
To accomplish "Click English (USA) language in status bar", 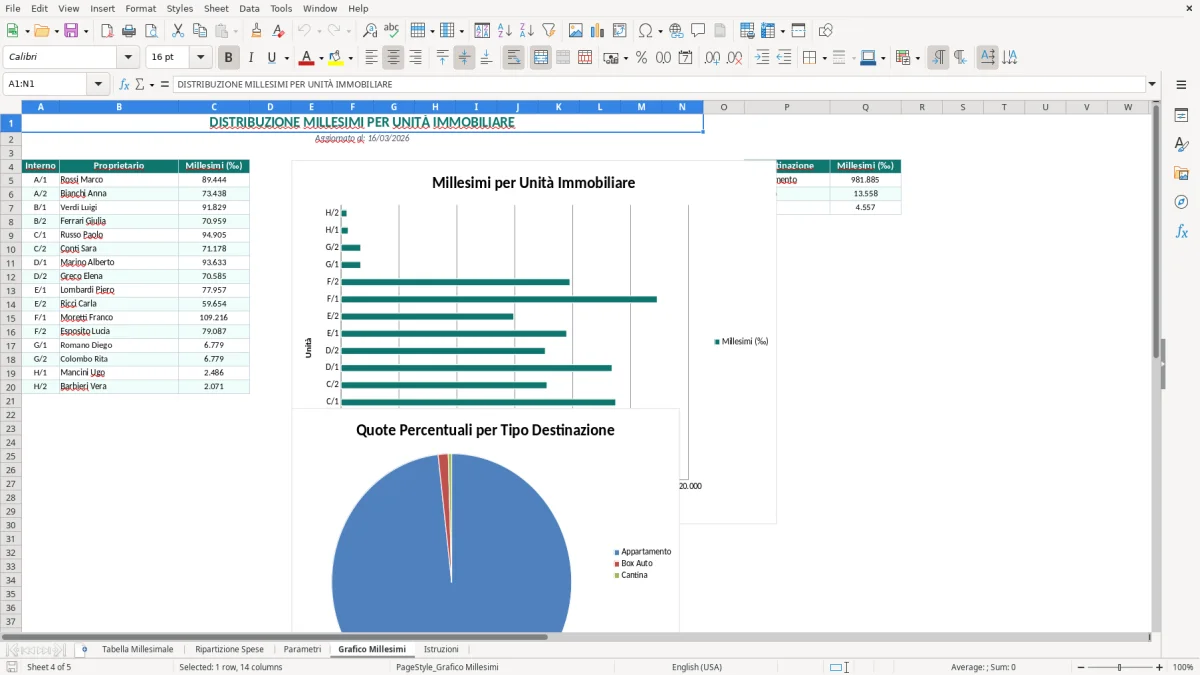I will [697, 667].
